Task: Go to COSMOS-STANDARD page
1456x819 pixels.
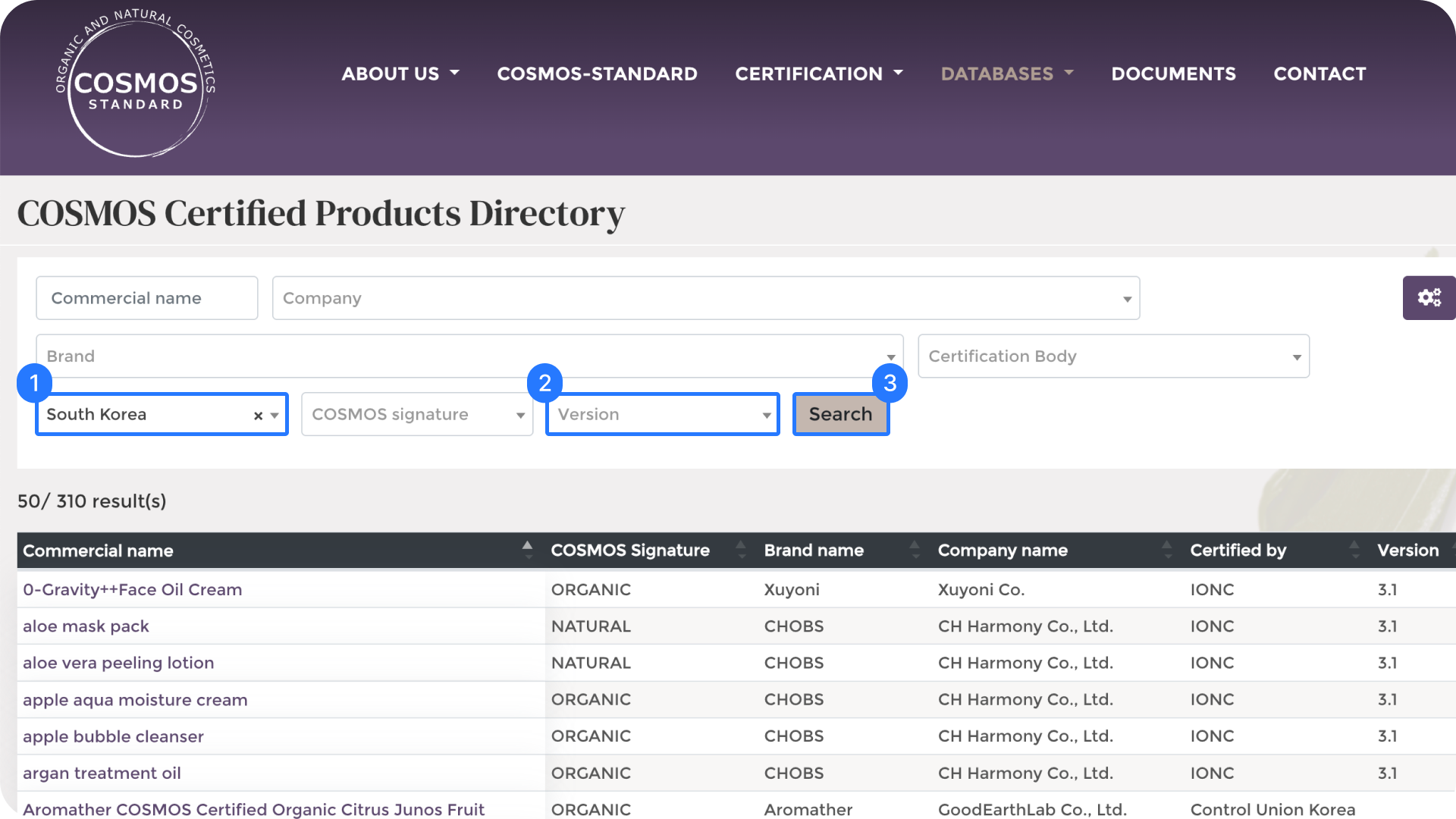Action: [x=597, y=74]
